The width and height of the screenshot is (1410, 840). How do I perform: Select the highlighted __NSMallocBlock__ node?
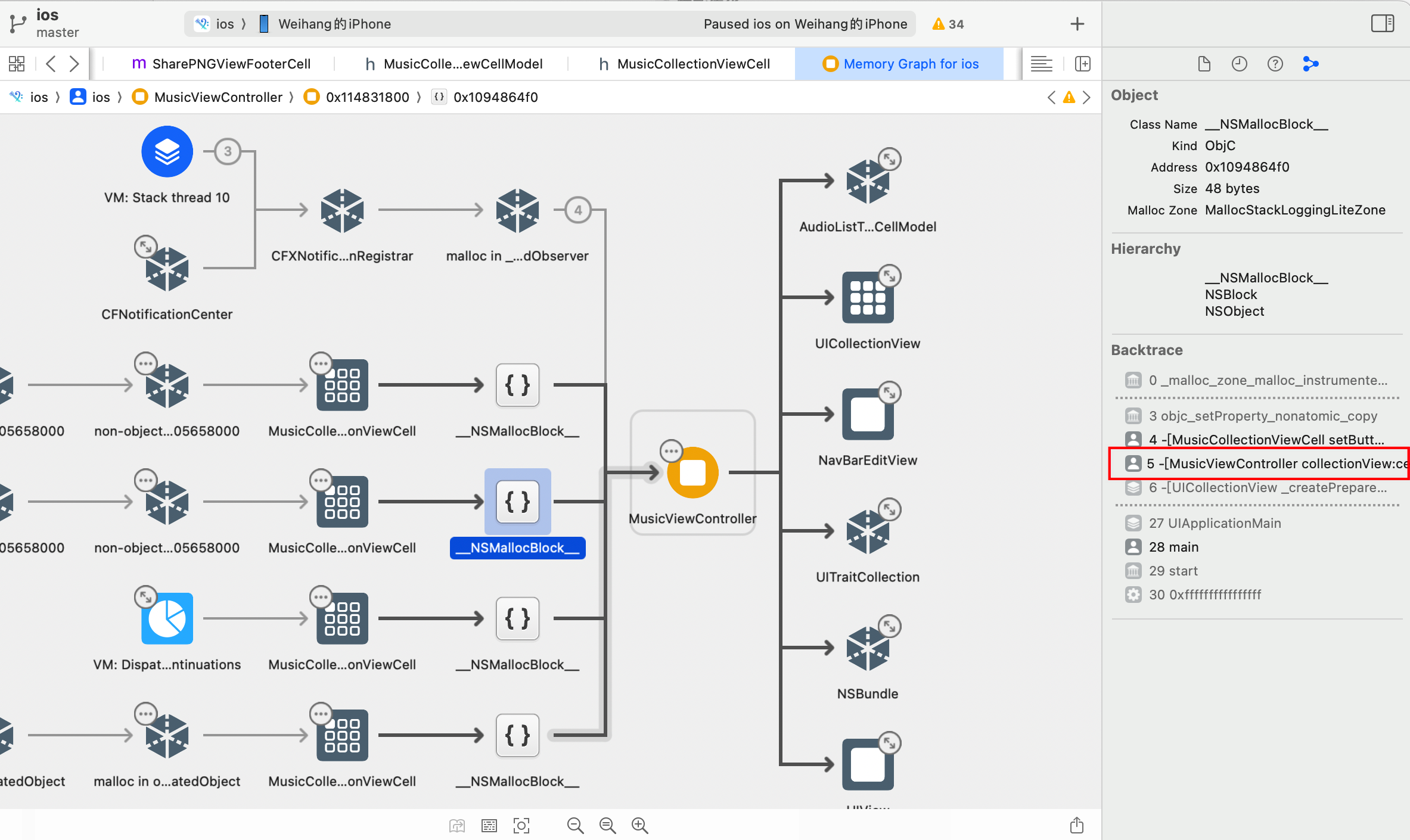[517, 502]
